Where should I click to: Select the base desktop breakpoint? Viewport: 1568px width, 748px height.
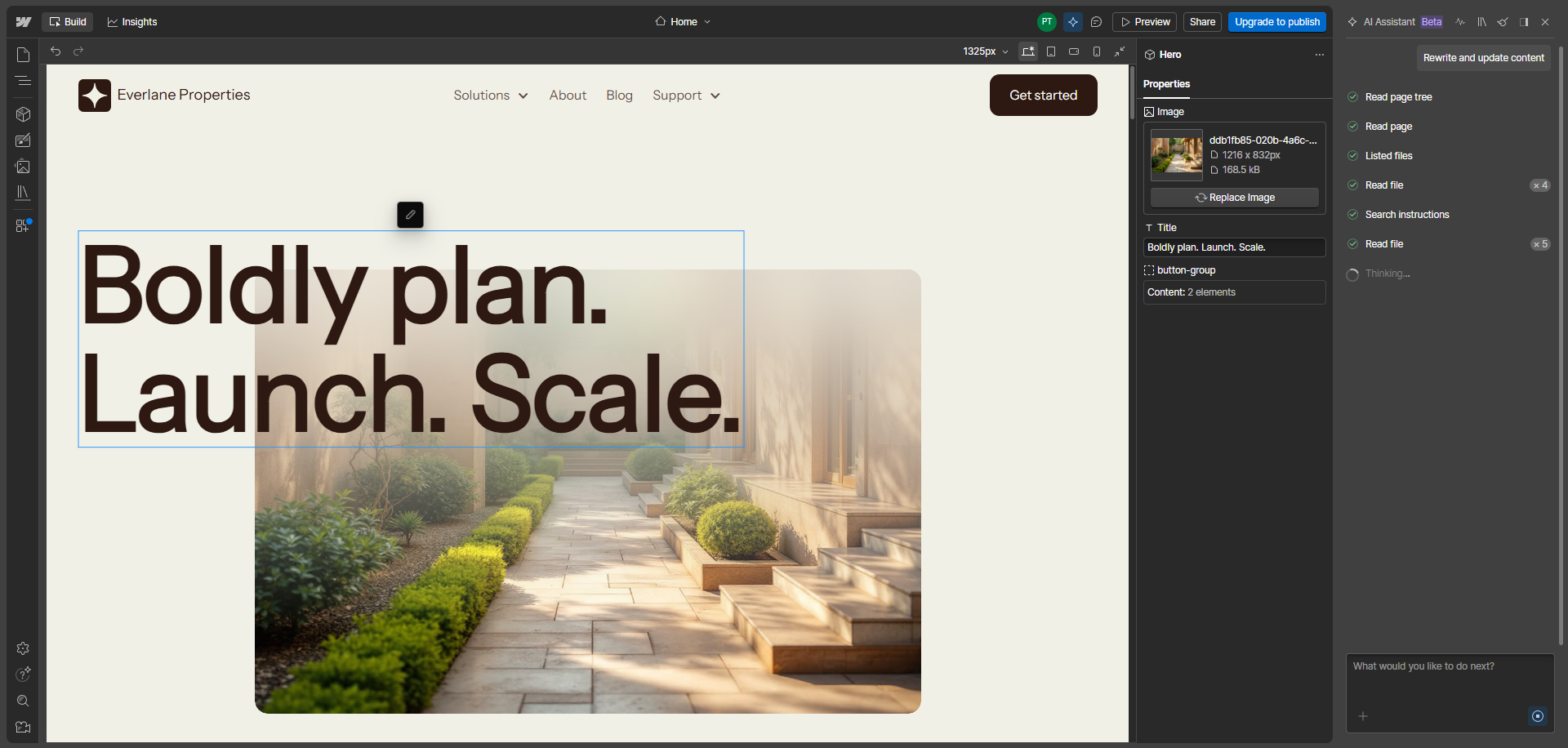(1028, 51)
